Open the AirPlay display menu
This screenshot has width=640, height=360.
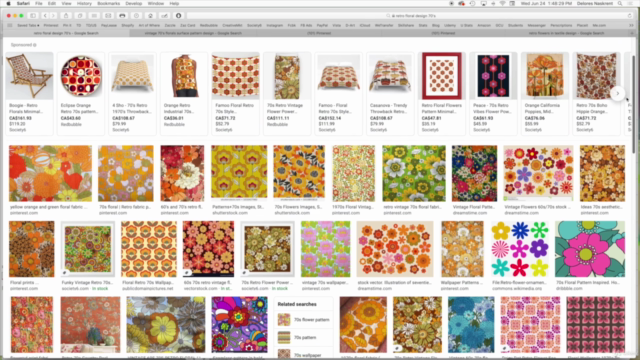pyautogui.click(x=483, y=3)
